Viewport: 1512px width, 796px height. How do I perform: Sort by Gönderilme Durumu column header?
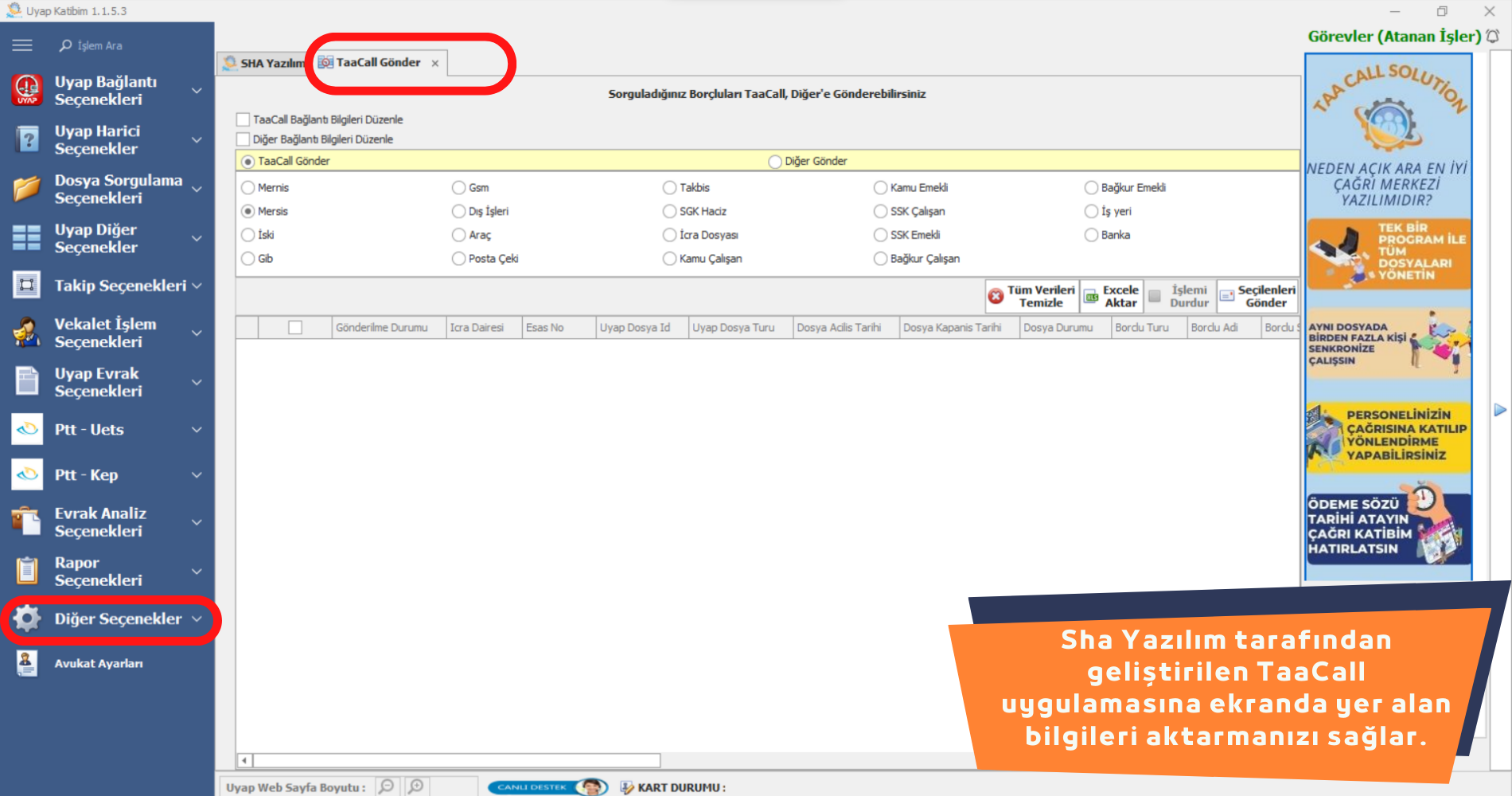[x=388, y=327]
